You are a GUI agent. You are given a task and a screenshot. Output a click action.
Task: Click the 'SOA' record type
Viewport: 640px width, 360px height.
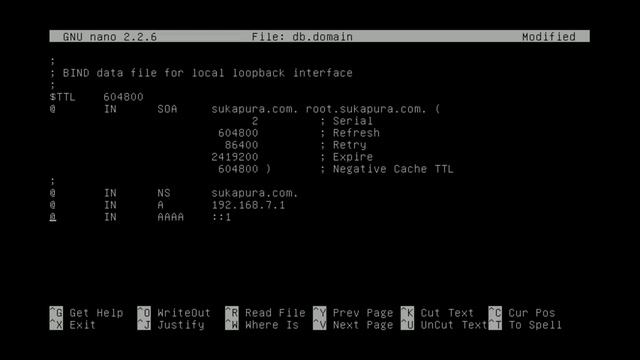click(x=167, y=109)
